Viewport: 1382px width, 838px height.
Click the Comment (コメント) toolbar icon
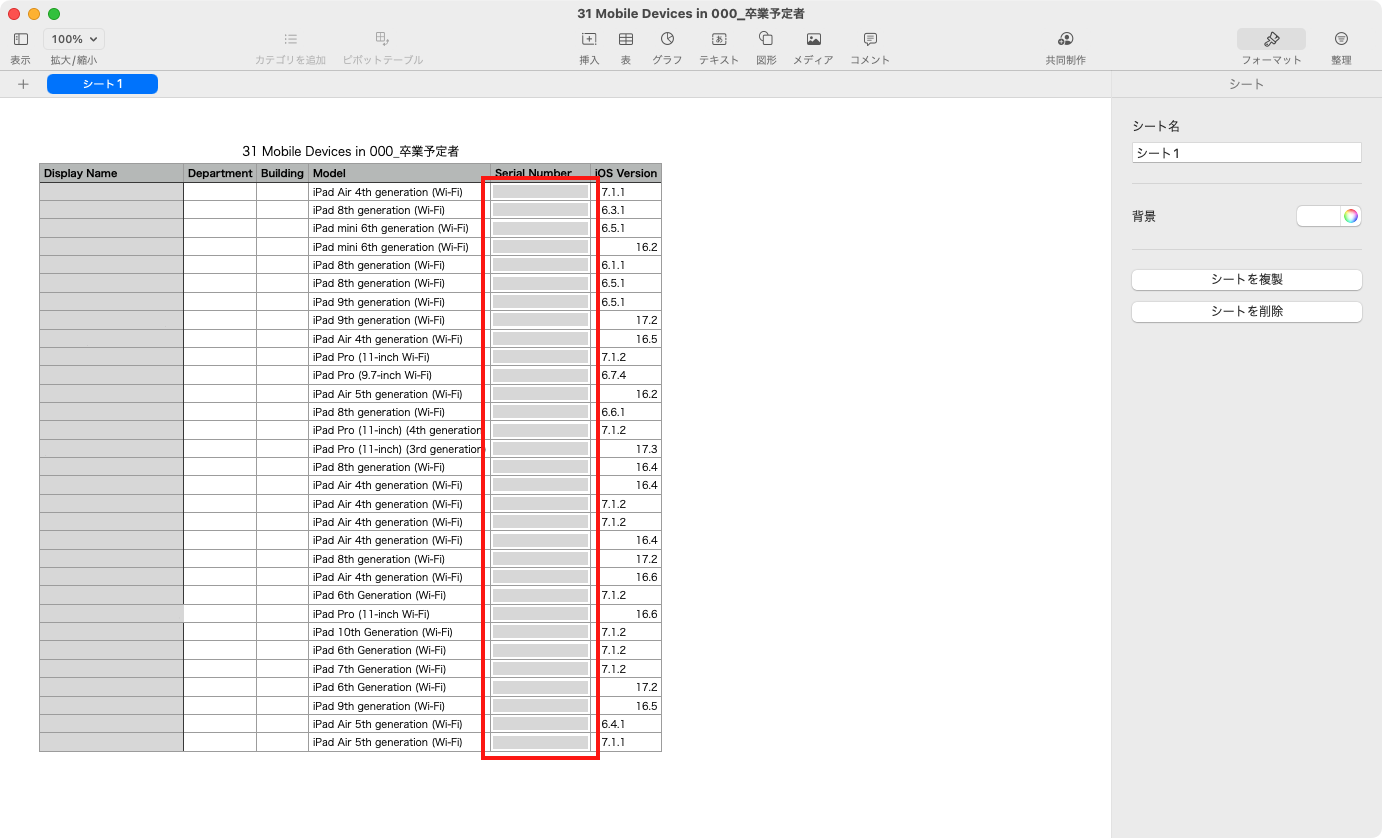coord(870,39)
